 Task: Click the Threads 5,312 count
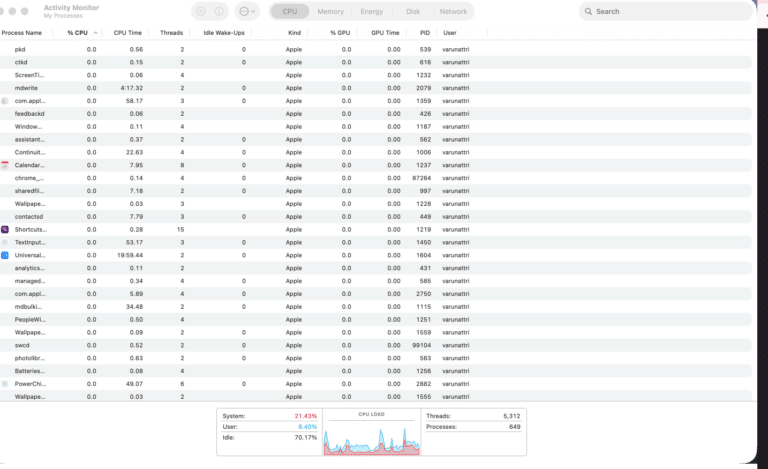click(x=511, y=416)
